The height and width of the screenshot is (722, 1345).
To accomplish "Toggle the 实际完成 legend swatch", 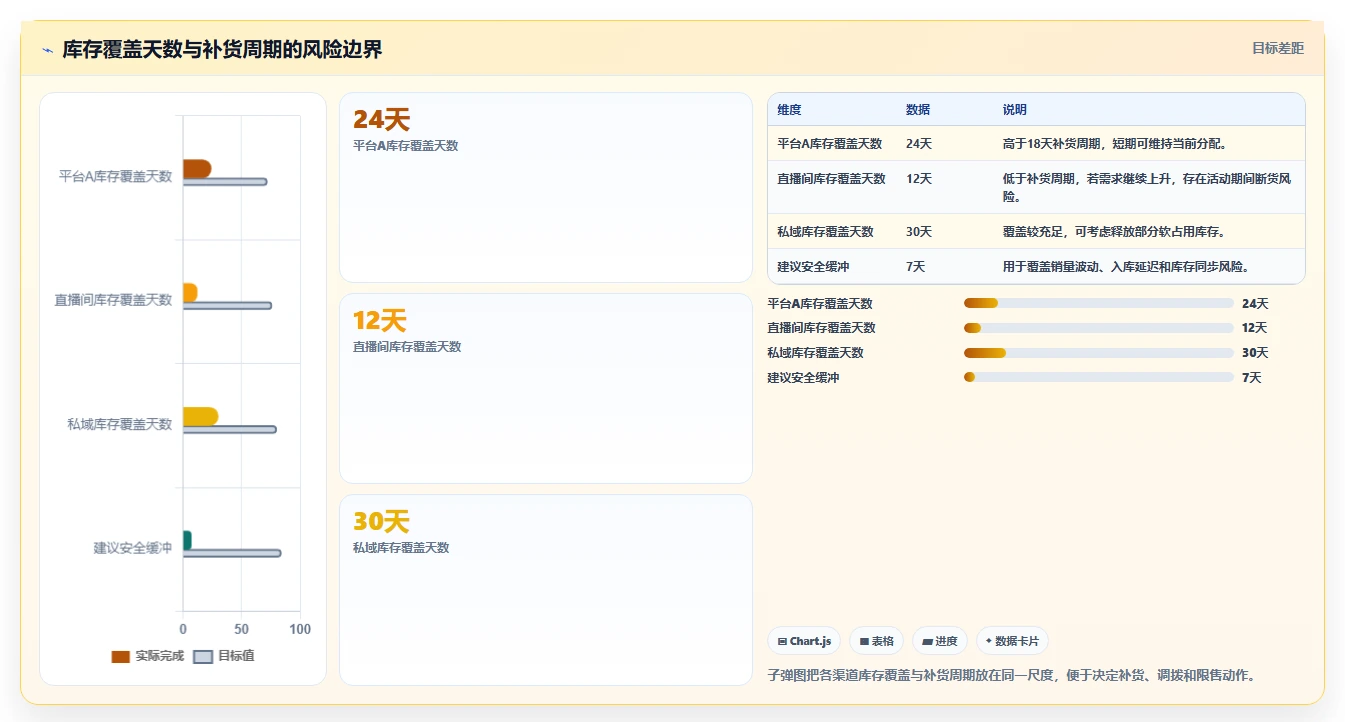I will tap(120, 657).
